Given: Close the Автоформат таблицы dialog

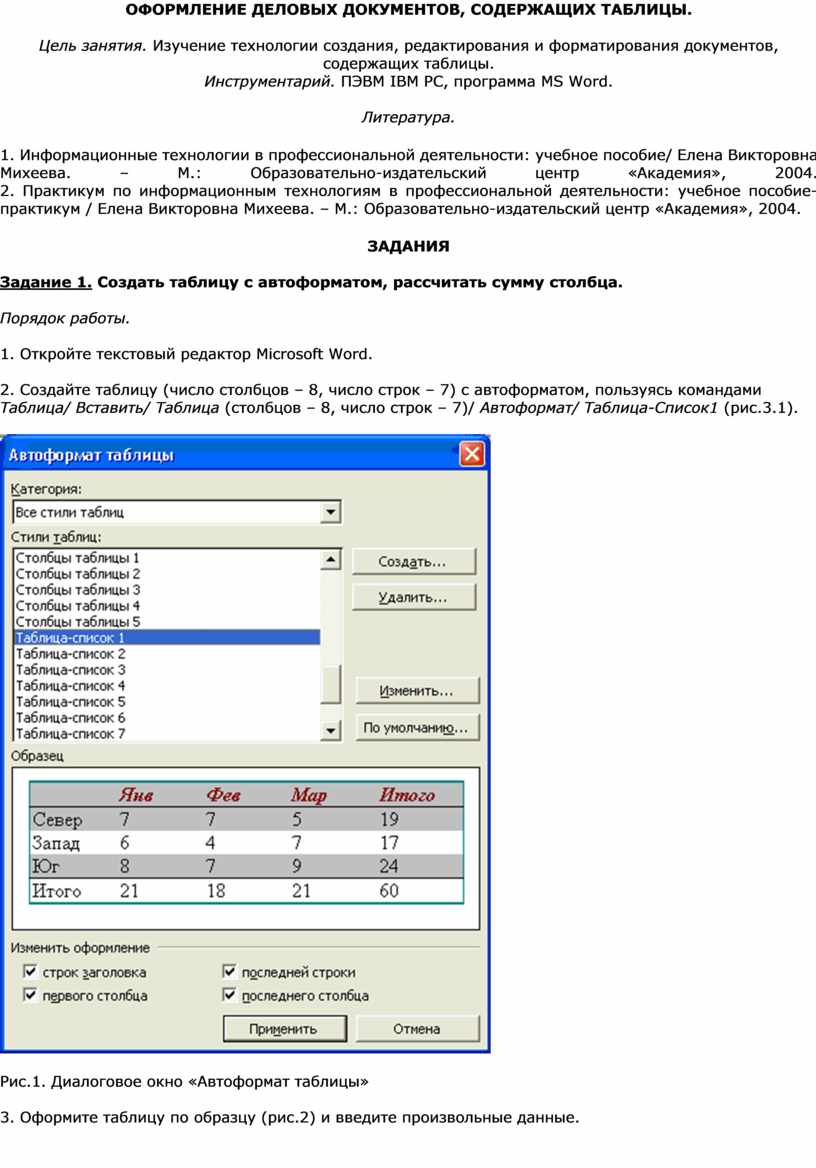Looking at the screenshot, I should [472, 454].
